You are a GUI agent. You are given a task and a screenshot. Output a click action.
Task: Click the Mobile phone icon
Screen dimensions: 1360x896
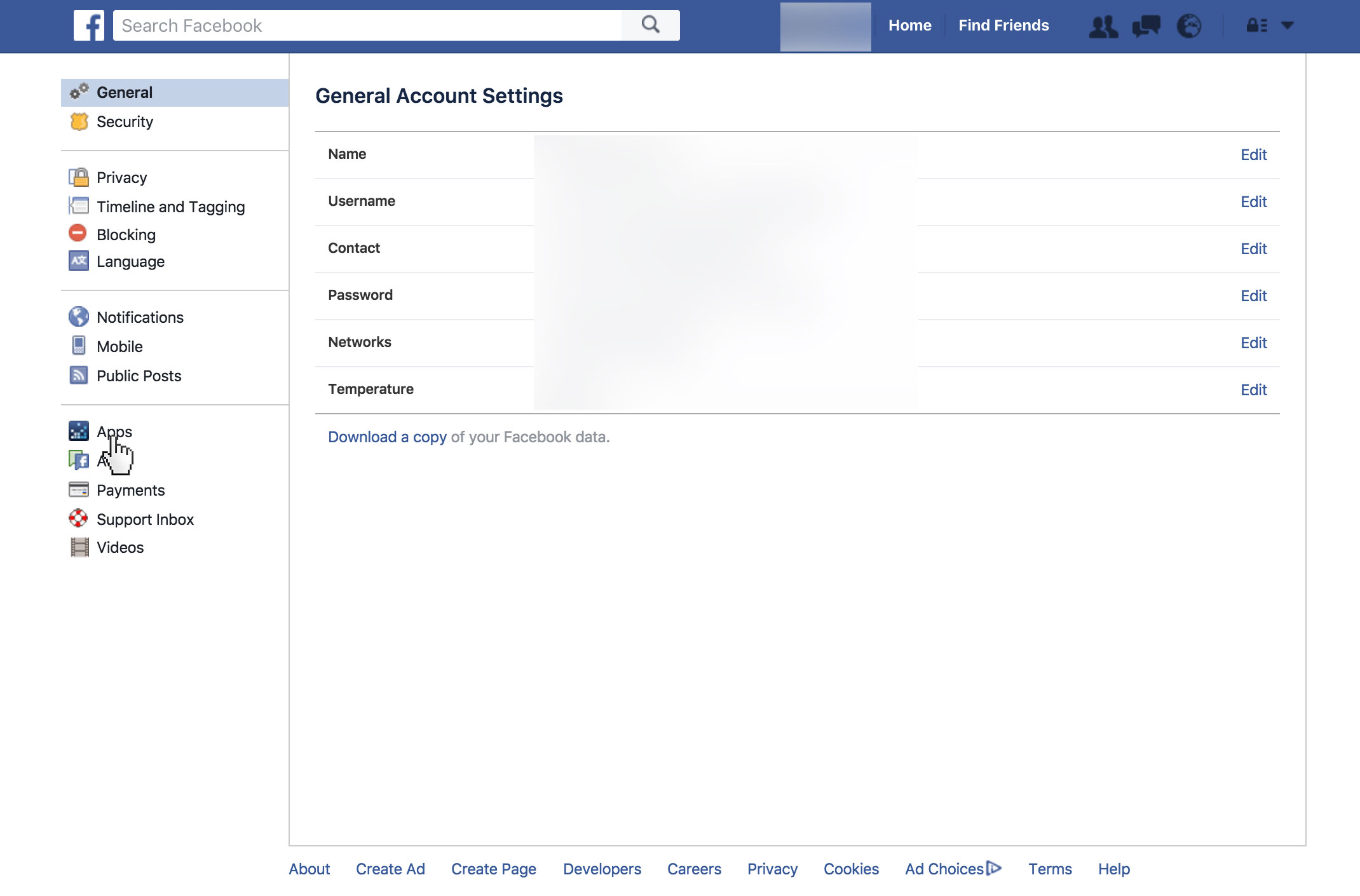(79, 346)
